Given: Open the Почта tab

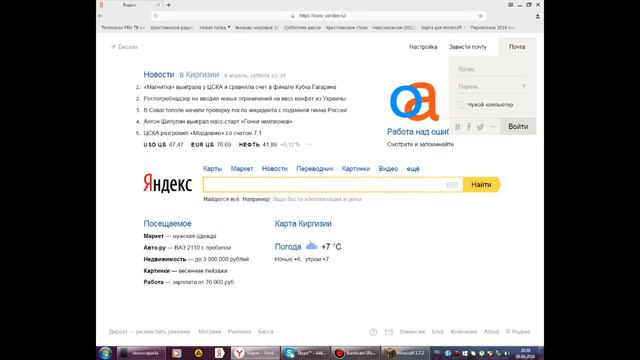Looking at the screenshot, I should 517,47.
